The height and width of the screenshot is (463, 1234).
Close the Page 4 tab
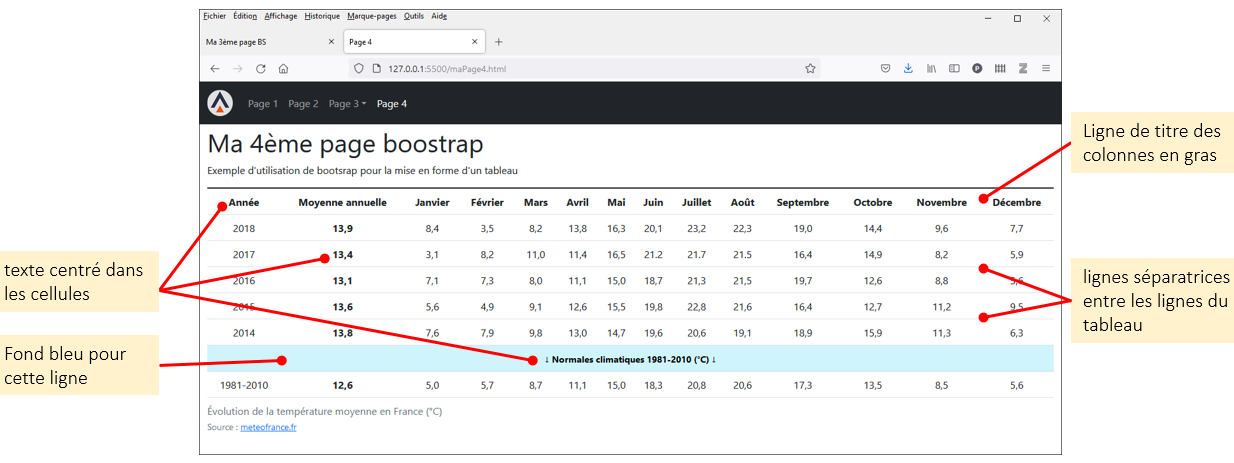pos(474,42)
